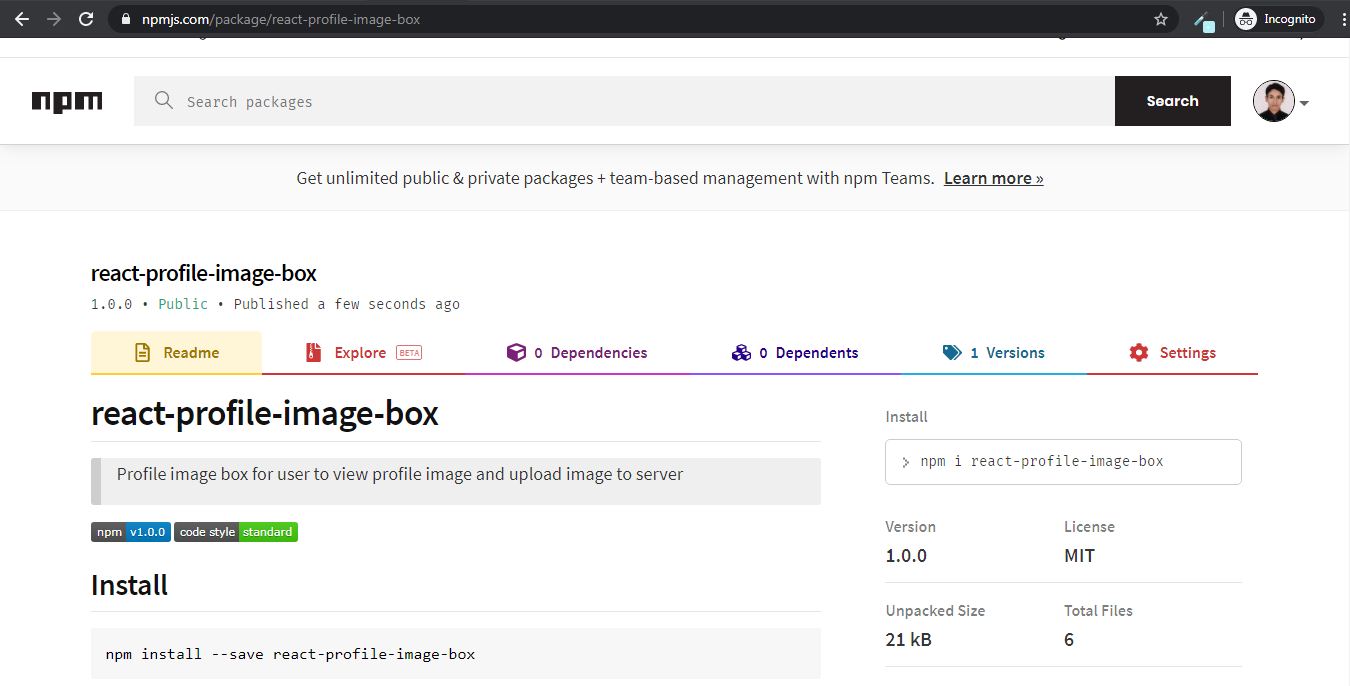Image resolution: width=1350 pixels, height=686 pixels.
Task: Click the Public visibility label
Action: (x=183, y=304)
